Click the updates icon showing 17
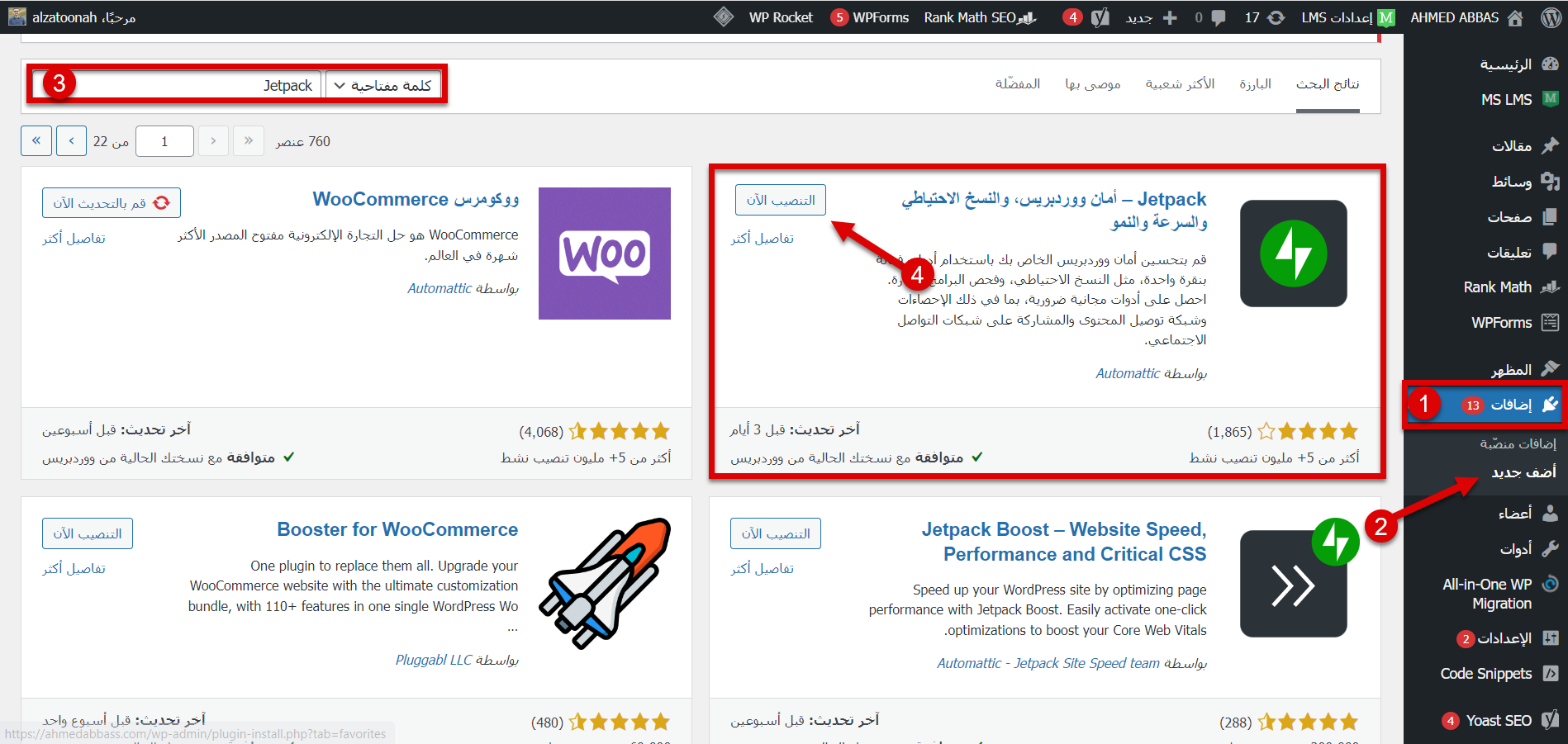This screenshot has width=1568, height=744. pyautogui.click(x=1265, y=17)
